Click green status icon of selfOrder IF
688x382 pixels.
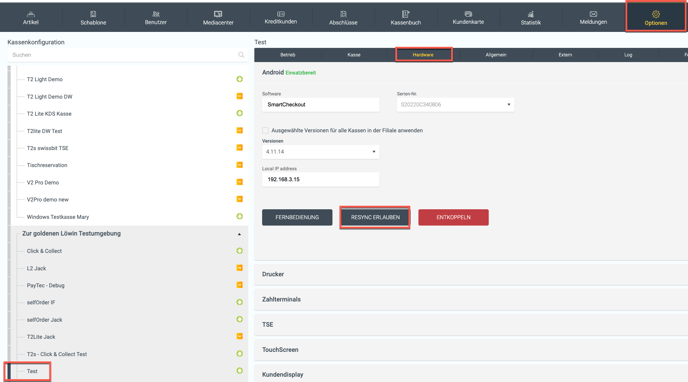pos(240,302)
